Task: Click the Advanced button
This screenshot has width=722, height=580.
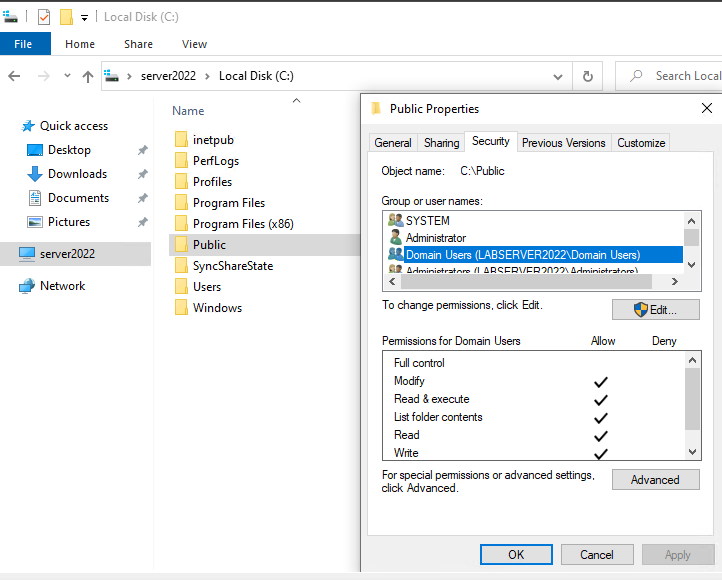Action: [x=655, y=480]
